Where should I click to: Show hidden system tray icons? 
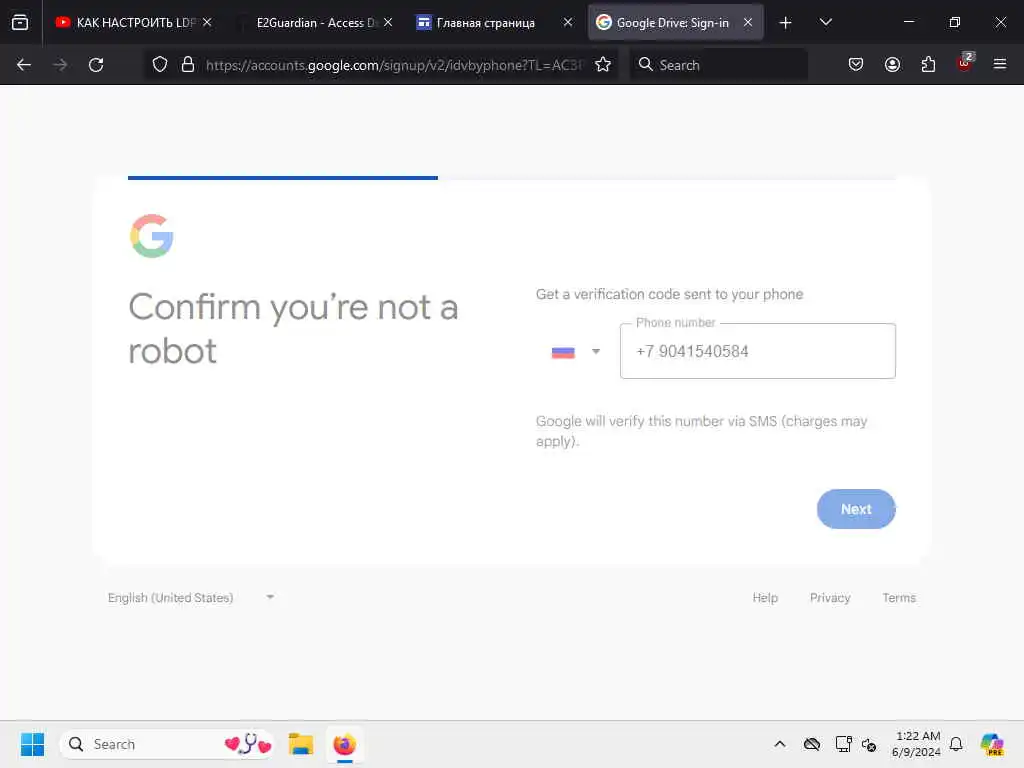coord(780,744)
